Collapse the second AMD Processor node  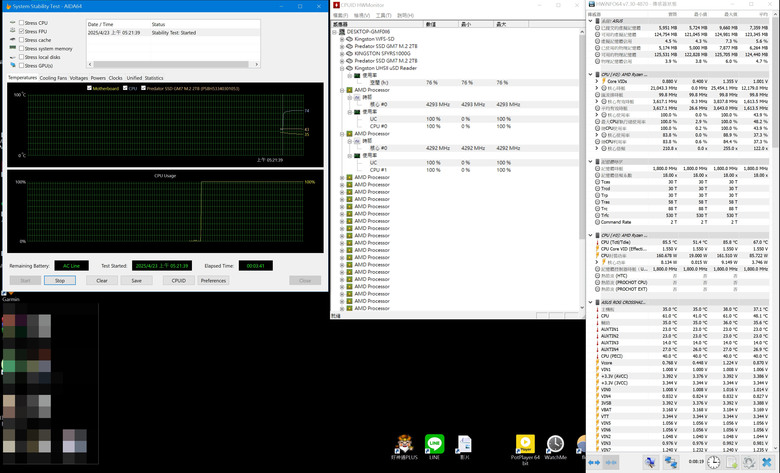[342, 134]
